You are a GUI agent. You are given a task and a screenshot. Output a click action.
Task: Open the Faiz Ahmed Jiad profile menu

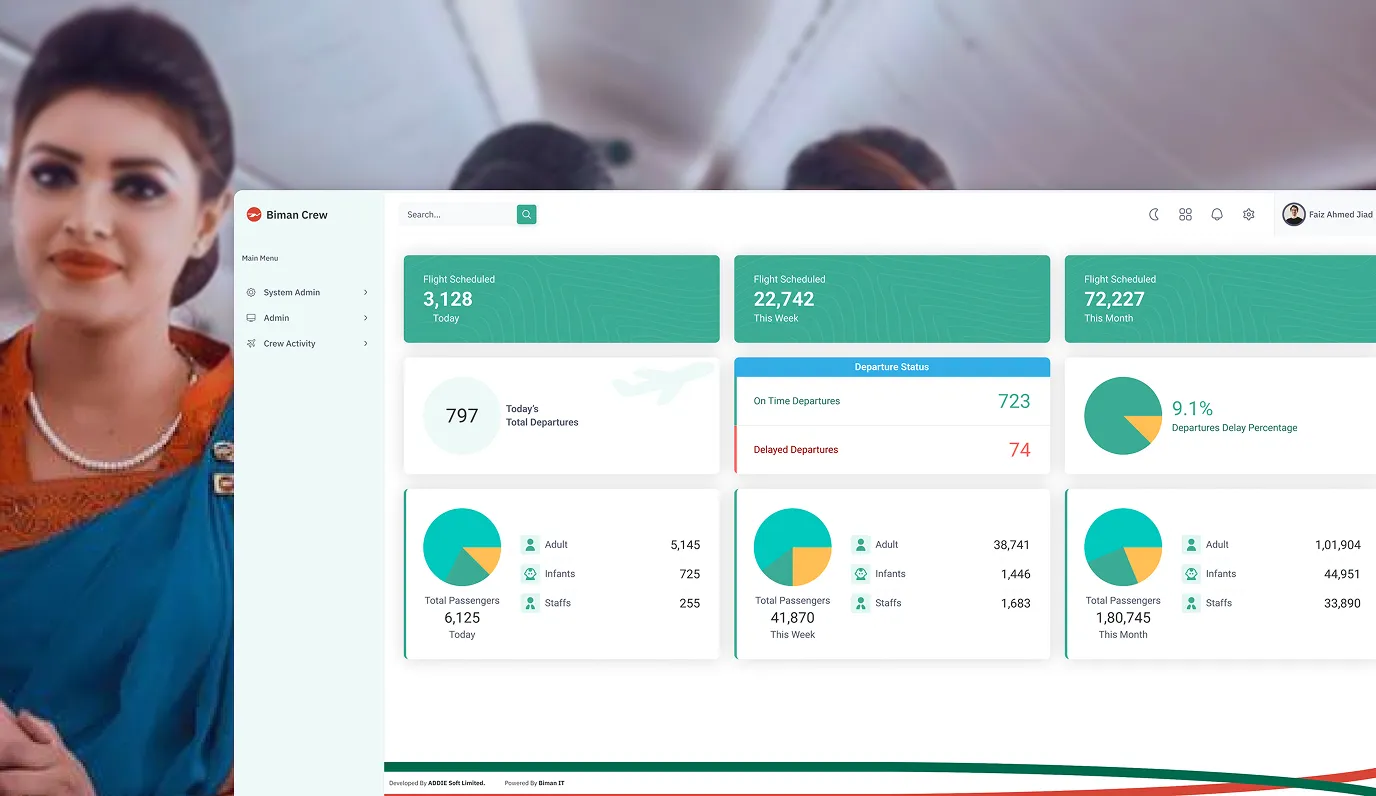[x=1328, y=214]
